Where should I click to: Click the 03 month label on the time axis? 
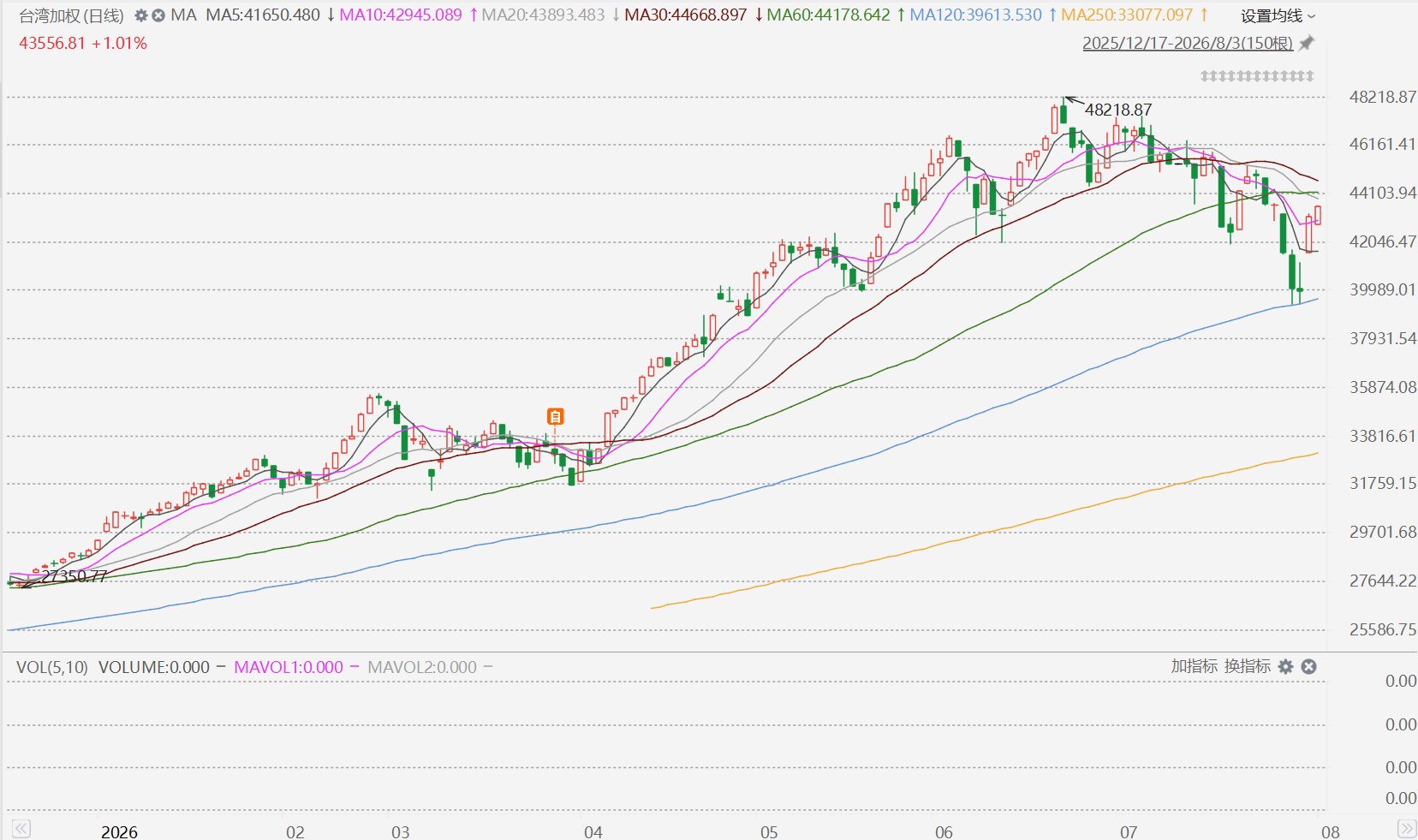point(400,831)
